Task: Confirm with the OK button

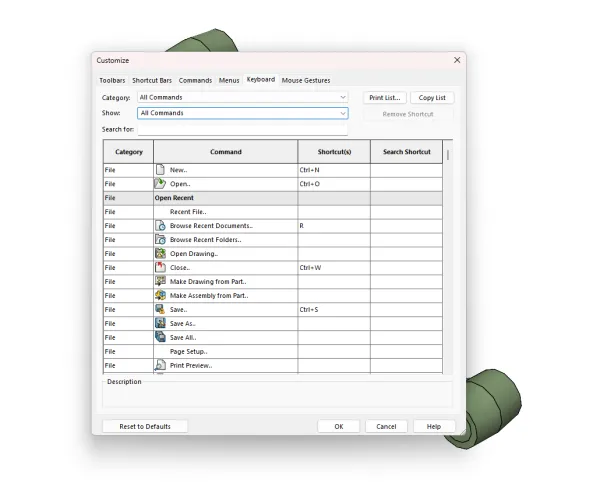Action: (339, 426)
